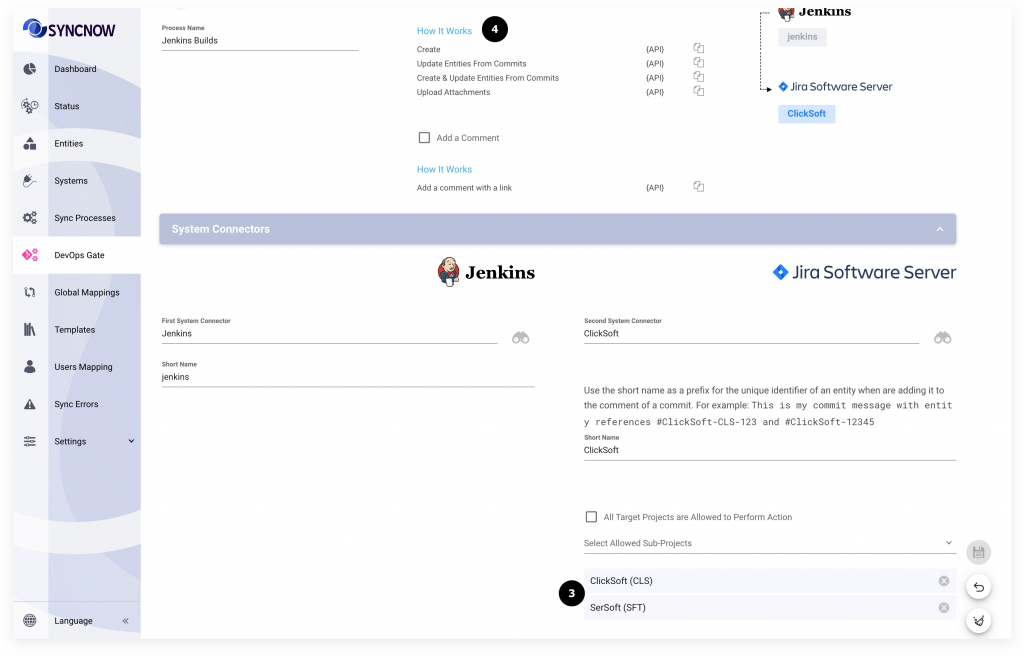
Task: Open Sync Errors menu item
Action: [x=76, y=404]
